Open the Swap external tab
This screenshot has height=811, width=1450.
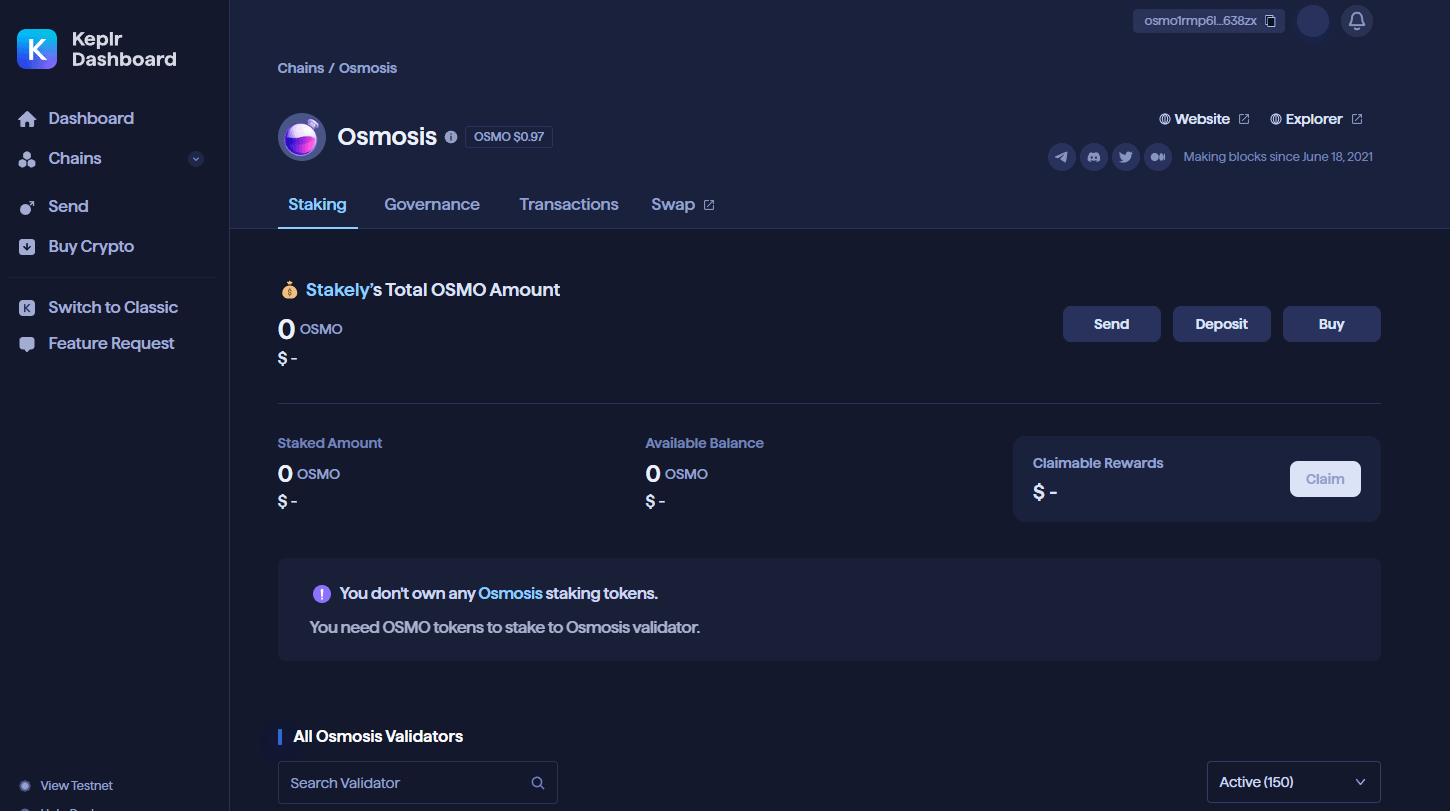pos(683,204)
